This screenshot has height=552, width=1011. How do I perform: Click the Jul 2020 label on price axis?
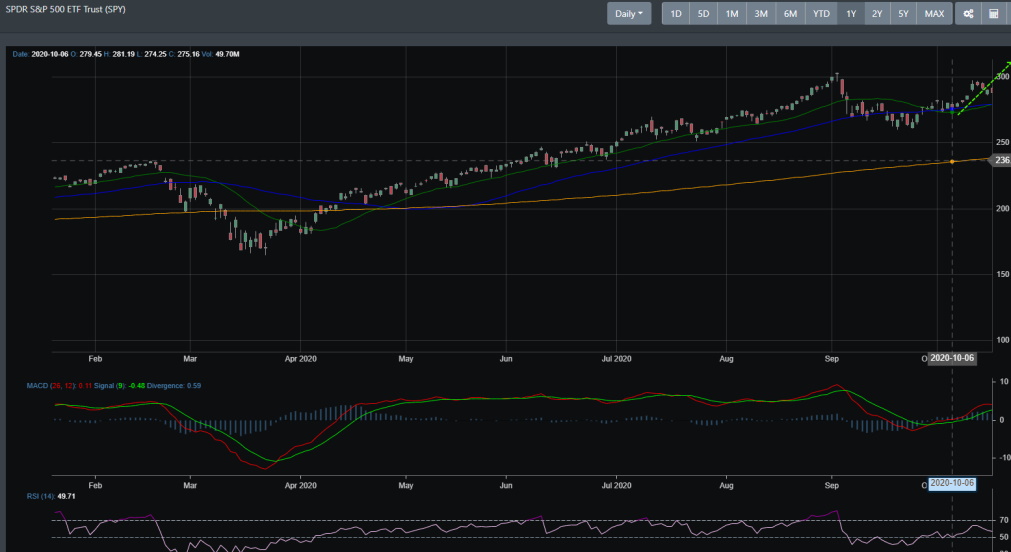(x=616, y=359)
